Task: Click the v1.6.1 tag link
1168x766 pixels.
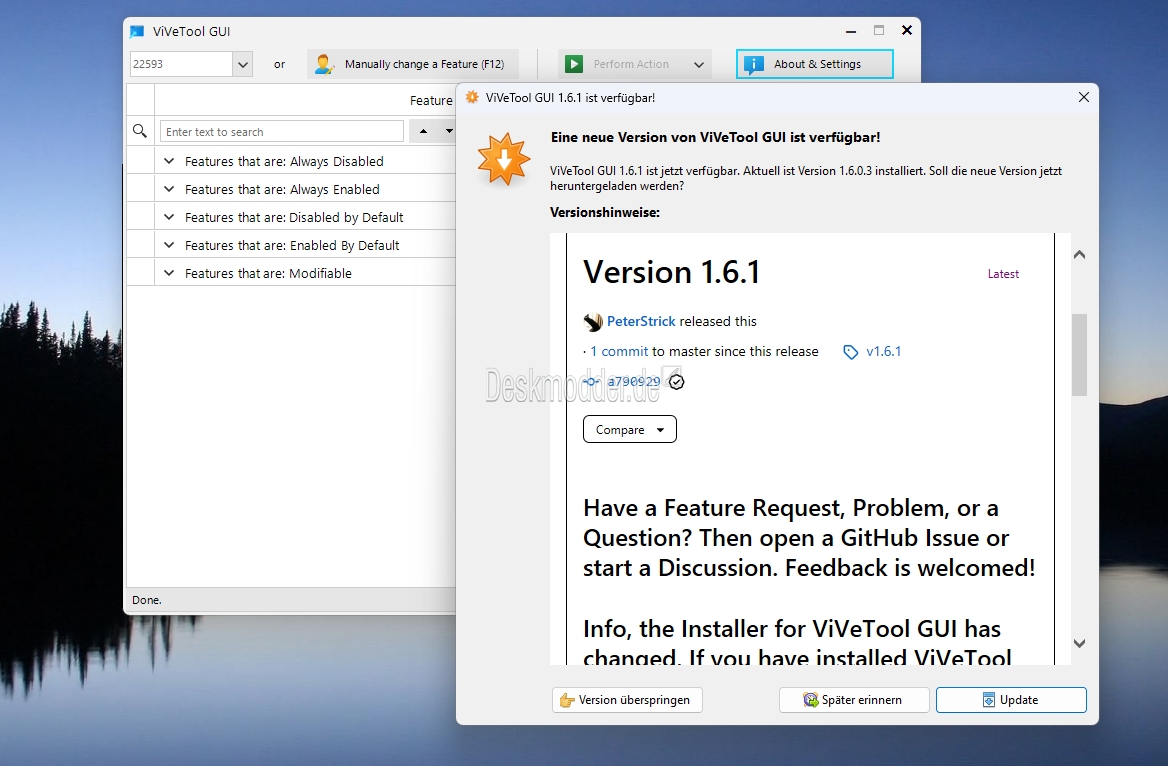Action: coord(883,352)
